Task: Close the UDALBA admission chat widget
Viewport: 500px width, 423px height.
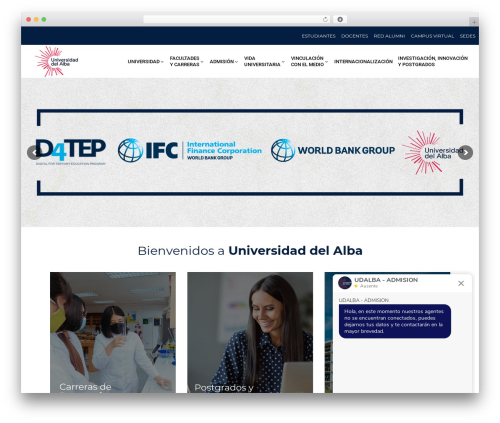Action: (x=461, y=283)
